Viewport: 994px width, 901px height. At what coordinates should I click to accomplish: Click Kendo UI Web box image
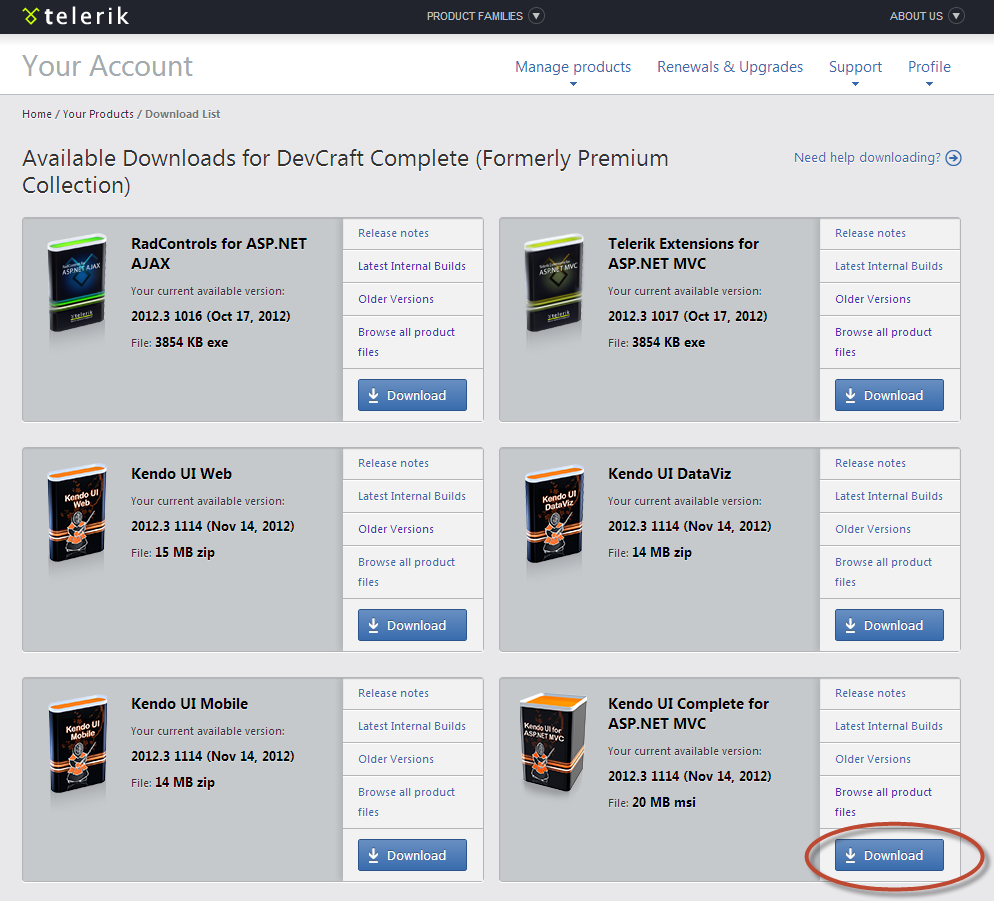77,514
